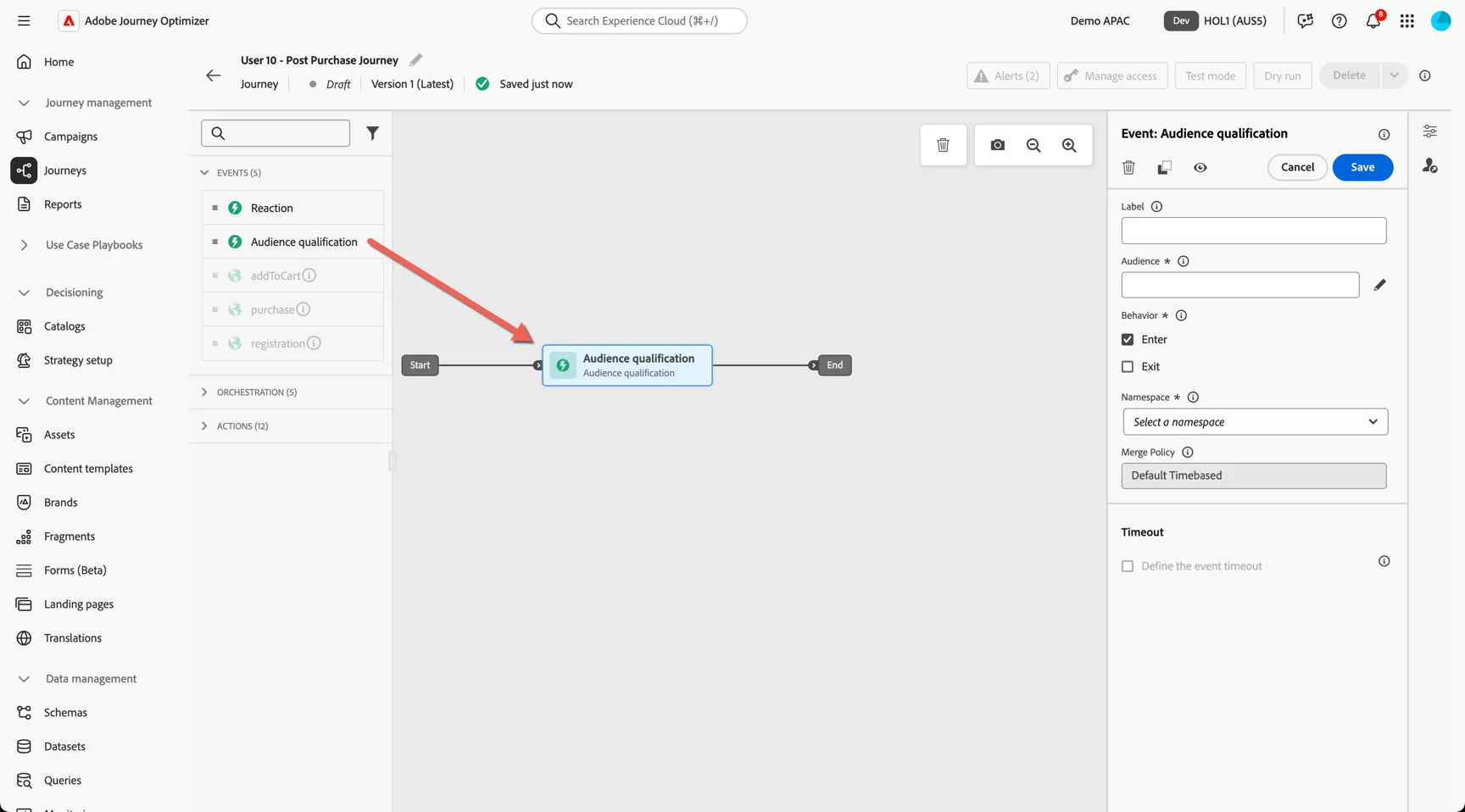Open Schemas in sidebar
1465x812 pixels.
pos(65,713)
